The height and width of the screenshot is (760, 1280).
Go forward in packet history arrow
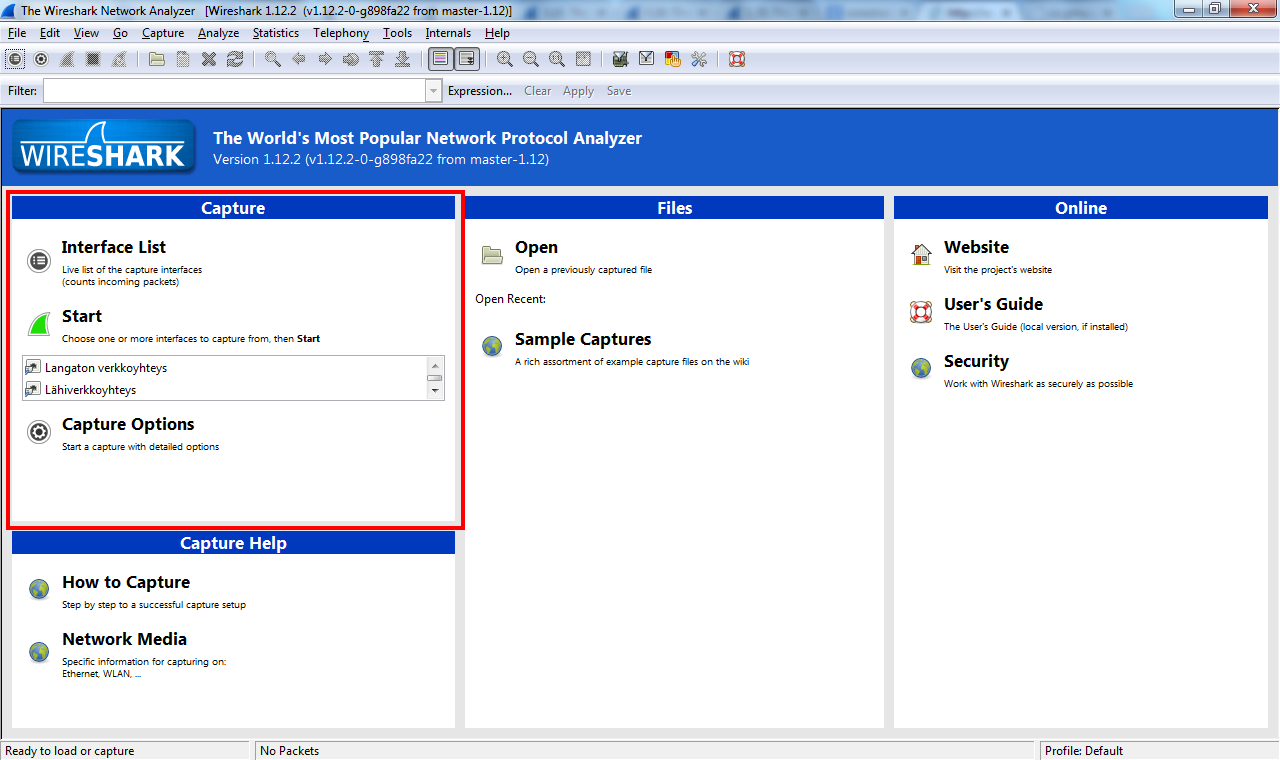pyautogui.click(x=325, y=59)
